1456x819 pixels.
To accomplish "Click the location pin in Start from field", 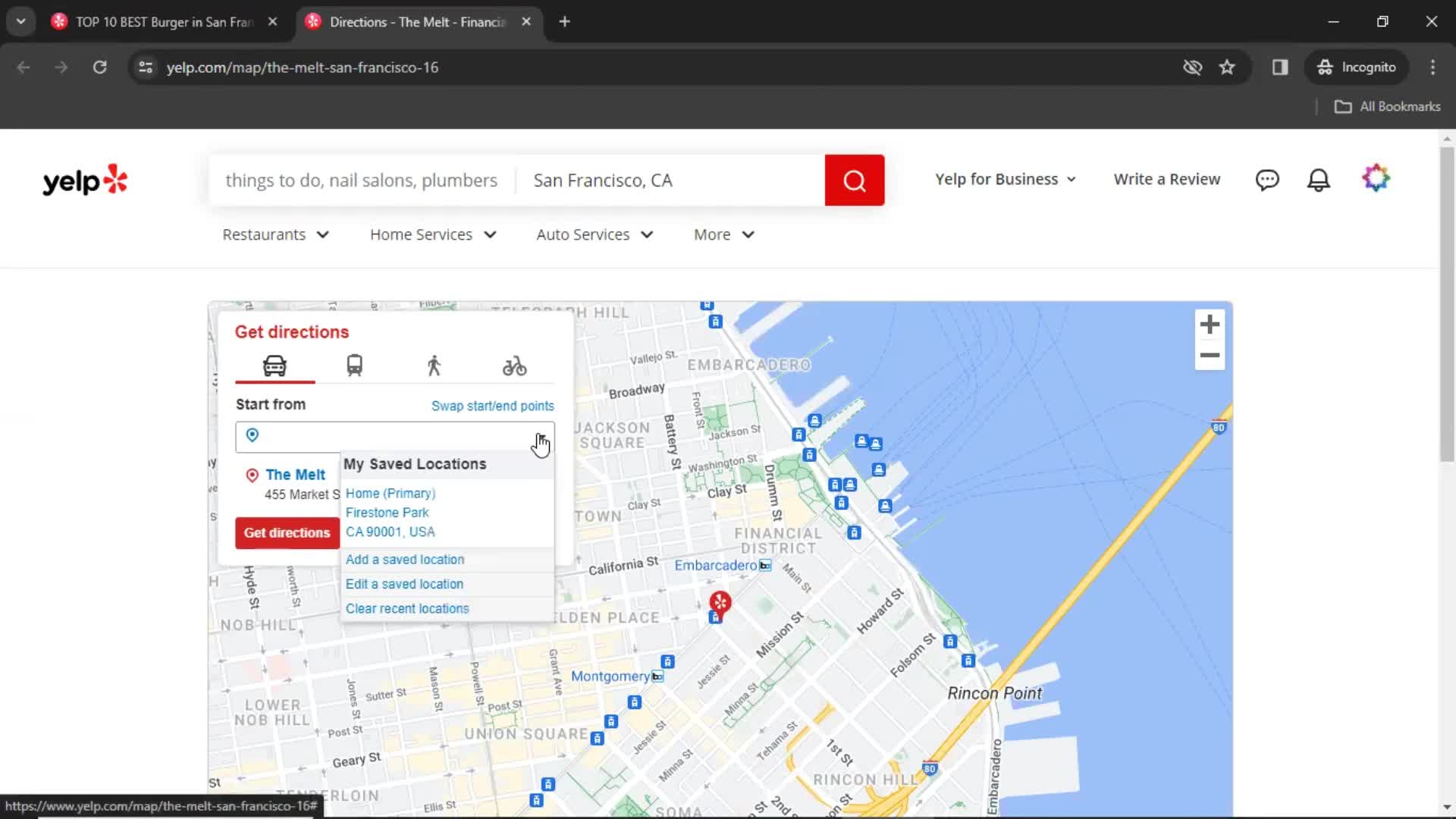I will point(253,435).
